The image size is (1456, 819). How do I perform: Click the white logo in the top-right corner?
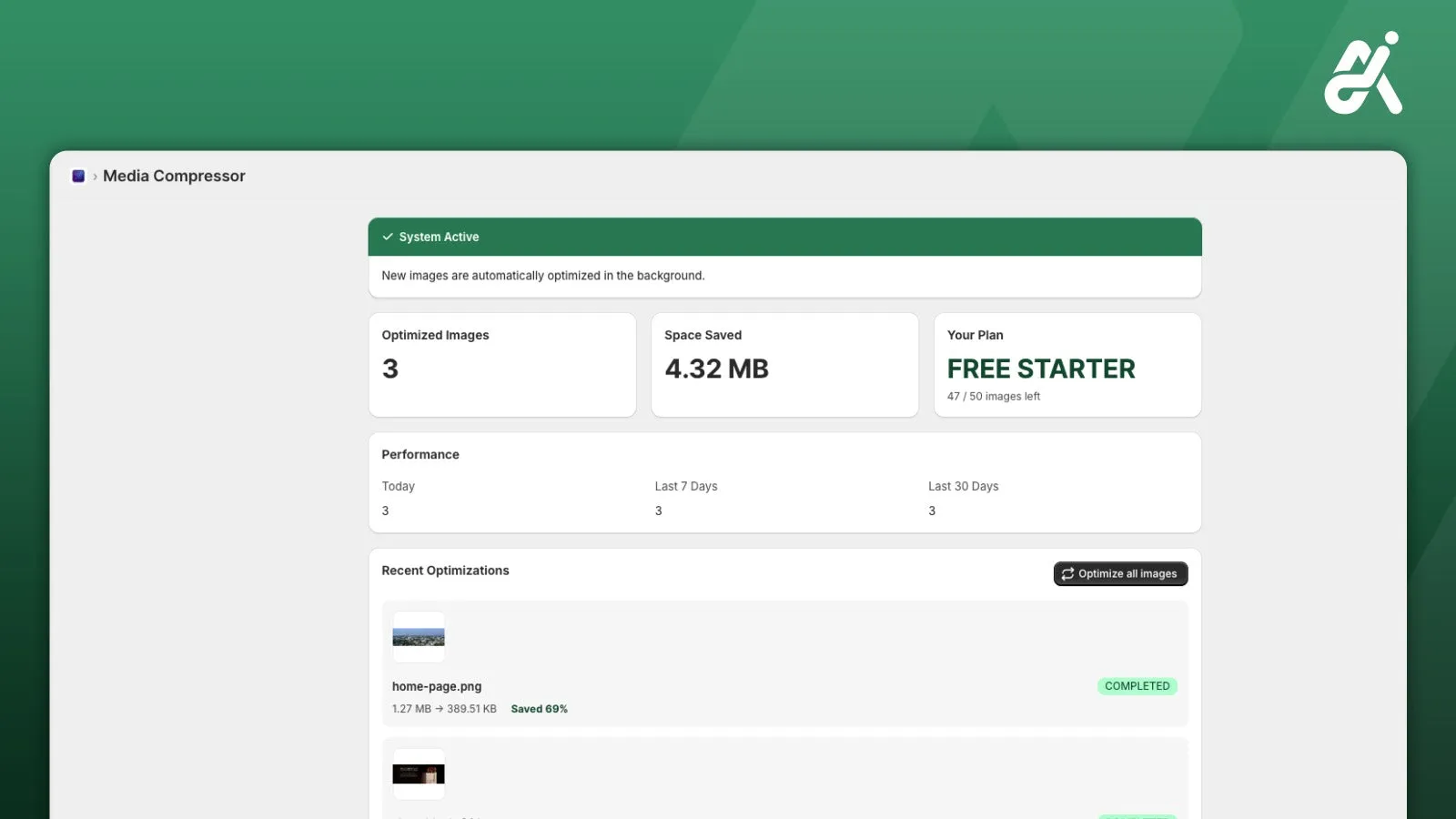1363,73
